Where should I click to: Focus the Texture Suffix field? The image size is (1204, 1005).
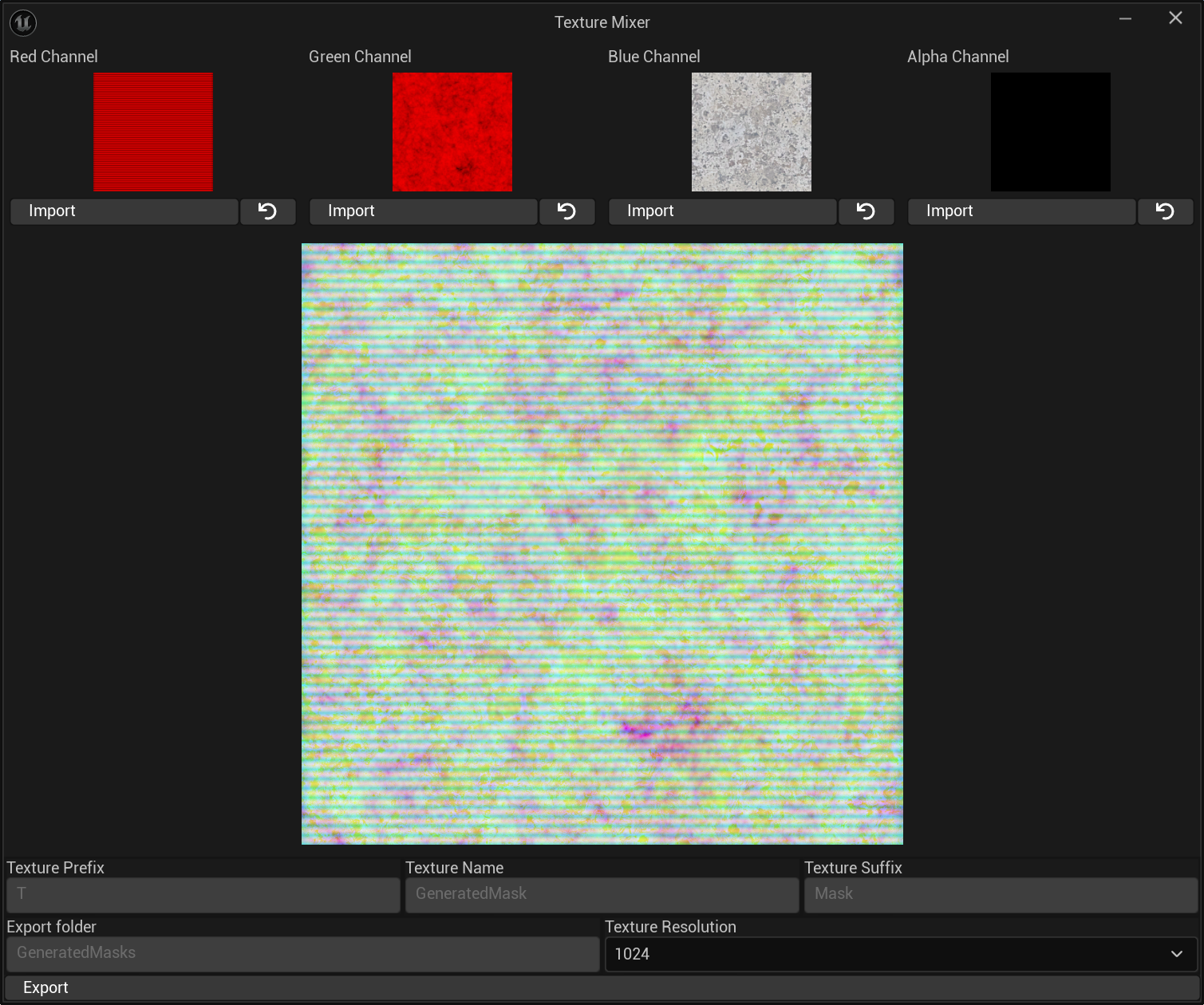pos(1001,895)
